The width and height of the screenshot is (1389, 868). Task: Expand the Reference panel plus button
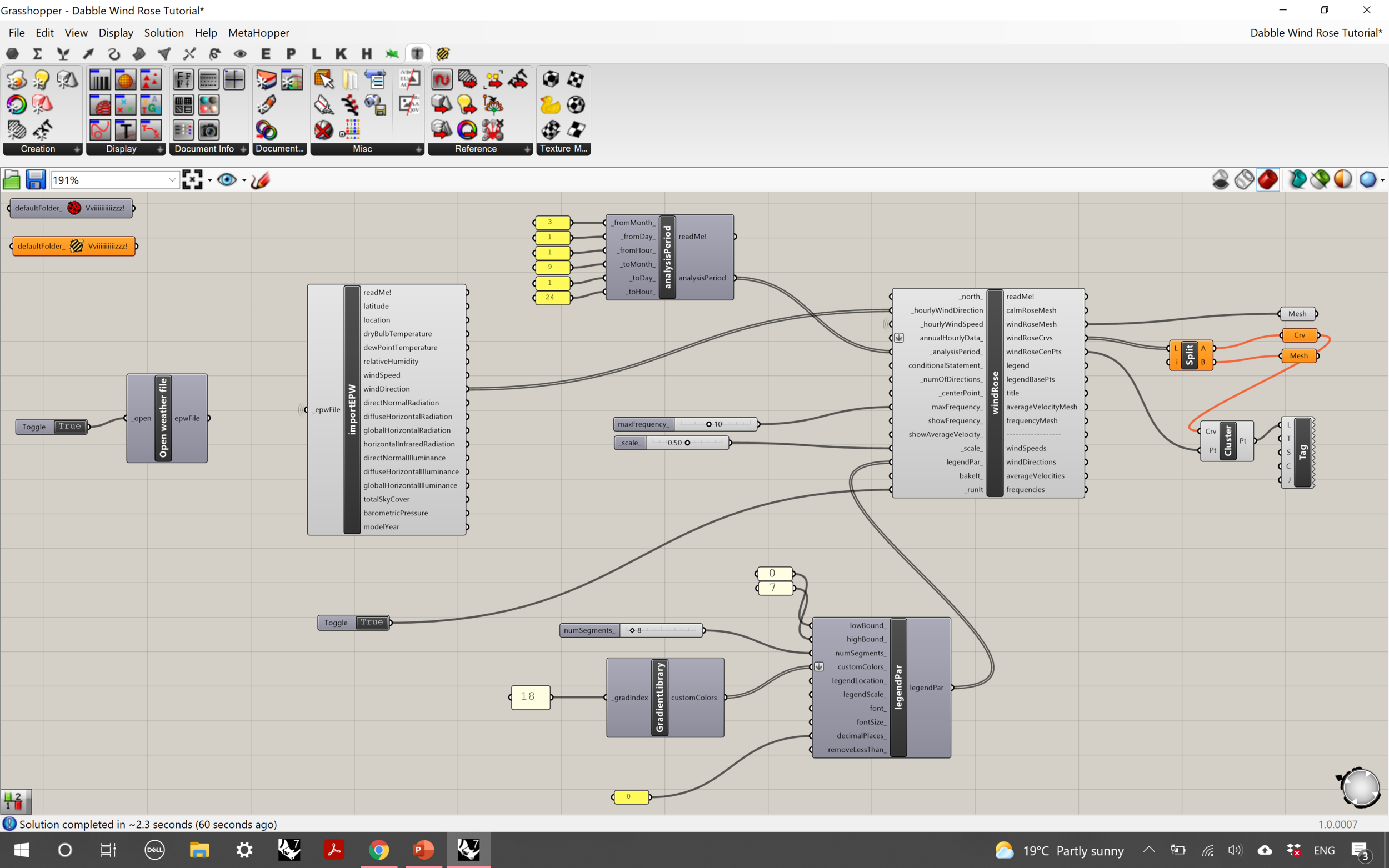coord(527,149)
